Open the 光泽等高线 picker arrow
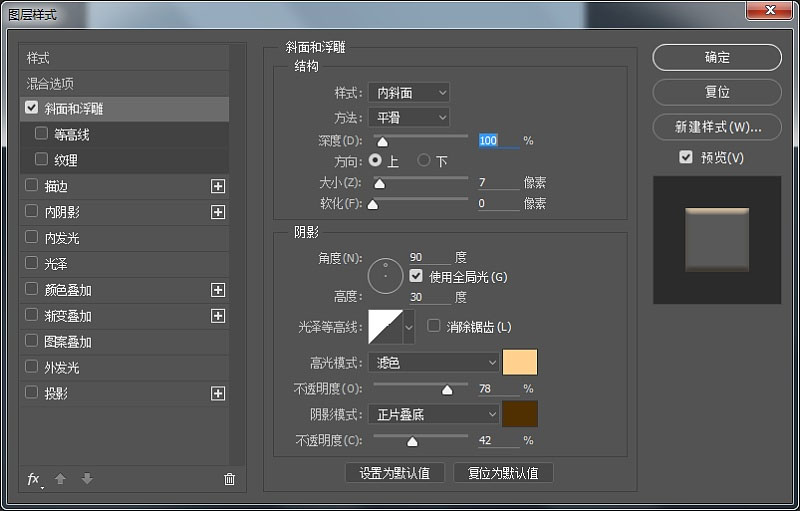This screenshot has height=511, width=800. [409, 327]
